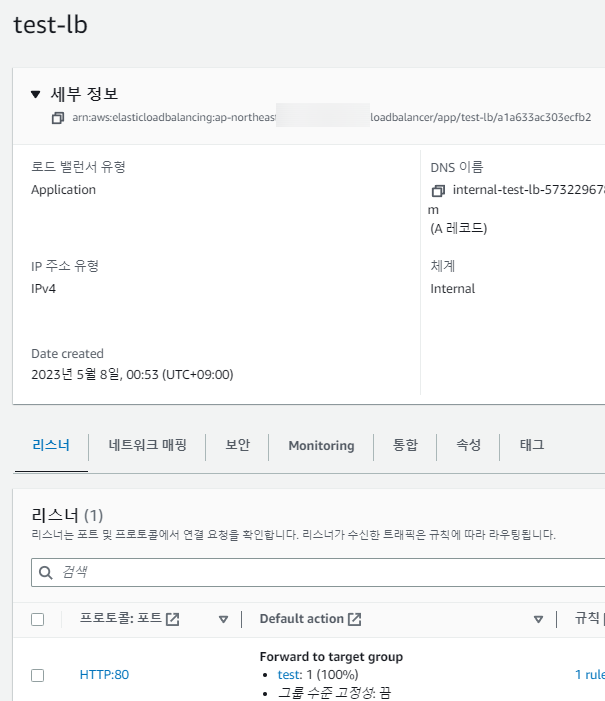The image size is (605, 701).
Task: Copy the load balancer ARN
Action: pyautogui.click(x=58, y=118)
